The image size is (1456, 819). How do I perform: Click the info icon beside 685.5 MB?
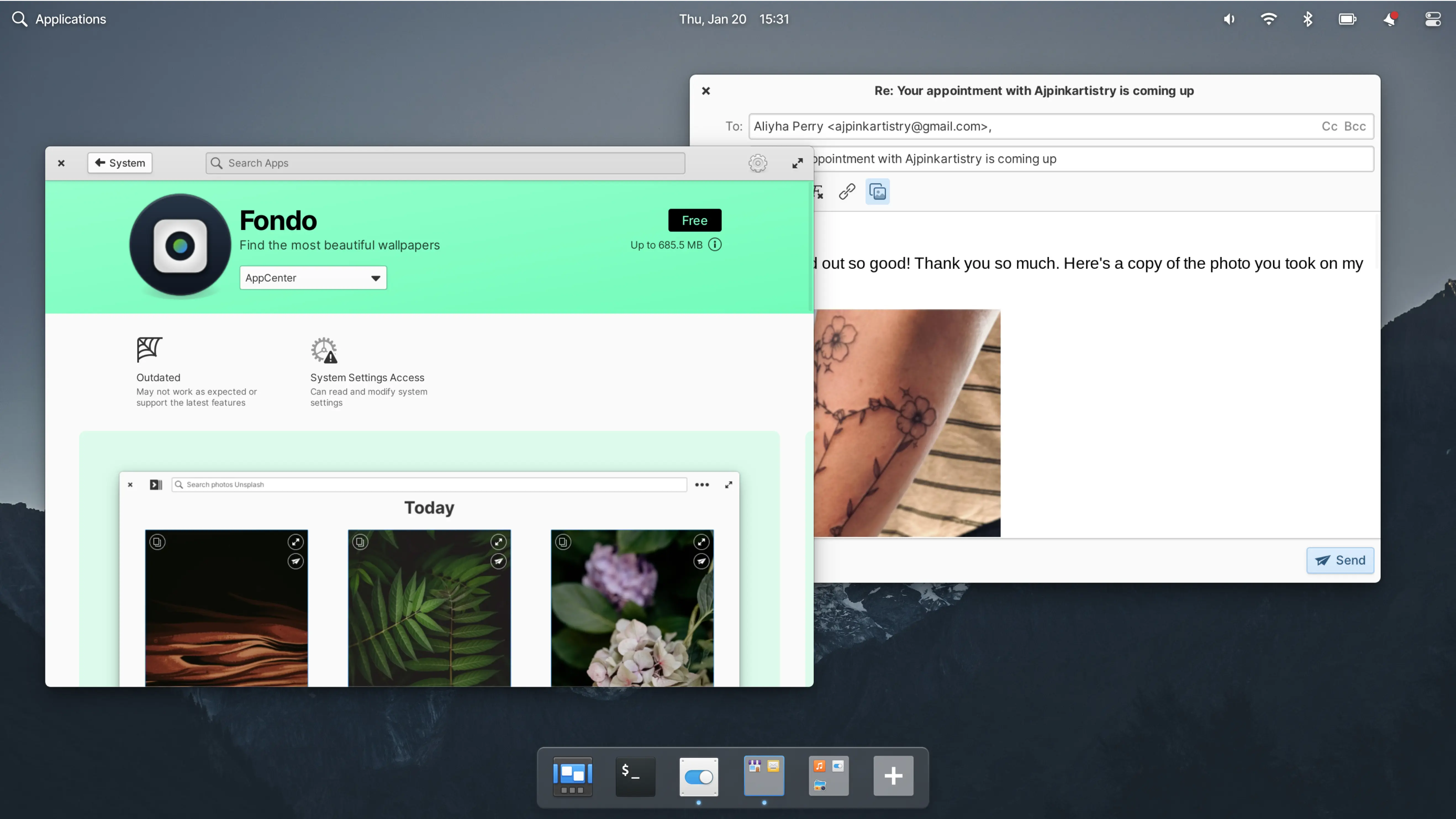[715, 245]
